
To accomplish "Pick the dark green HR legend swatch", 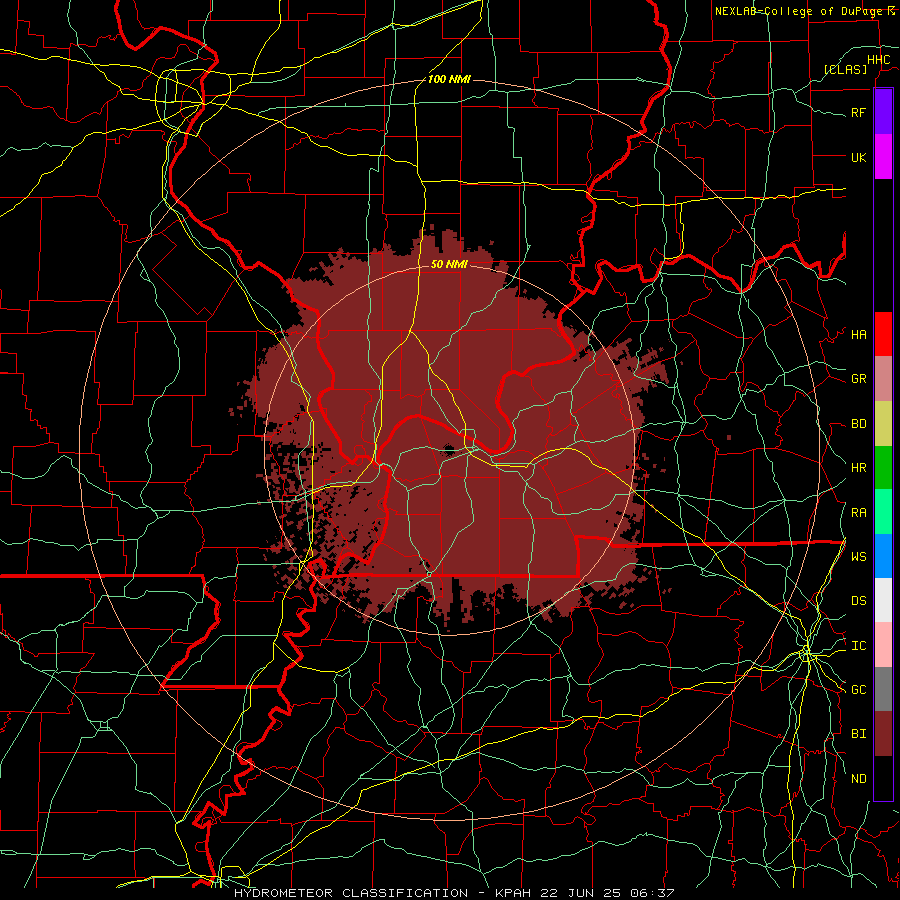I will [x=883, y=468].
